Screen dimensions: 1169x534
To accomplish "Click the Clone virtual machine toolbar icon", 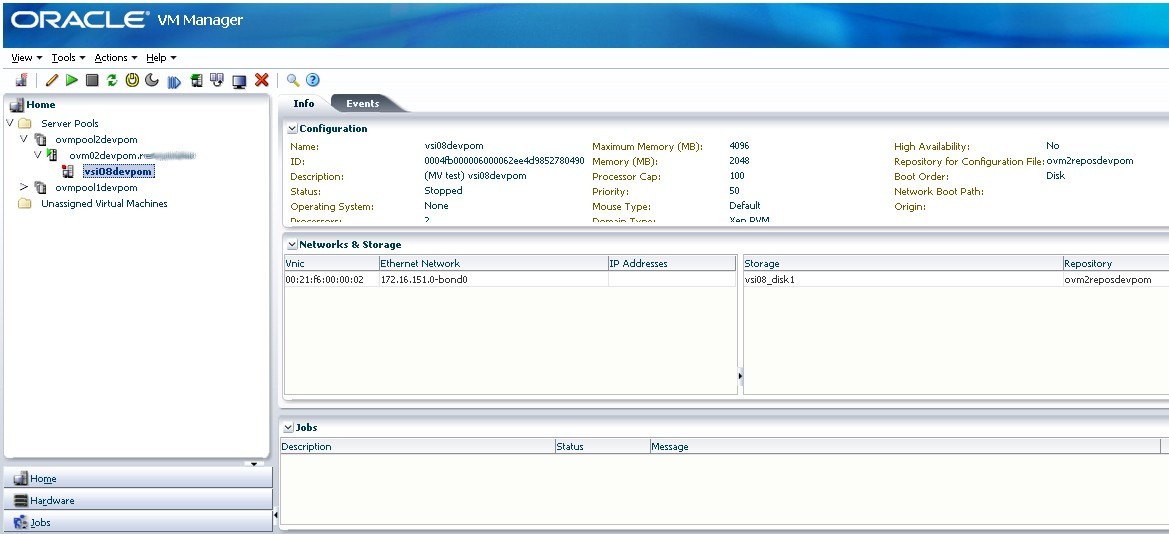I will pos(217,80).
